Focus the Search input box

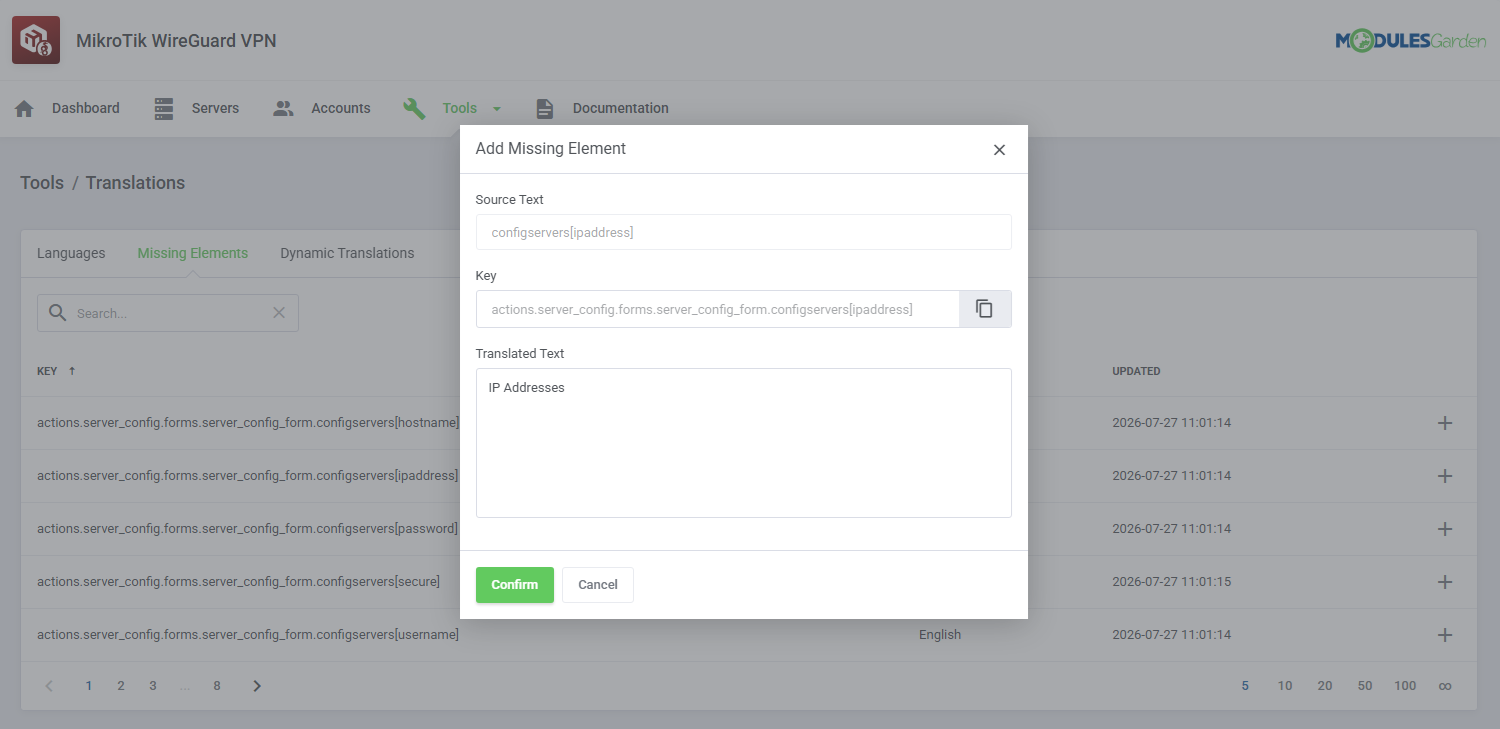click(168, 313)
